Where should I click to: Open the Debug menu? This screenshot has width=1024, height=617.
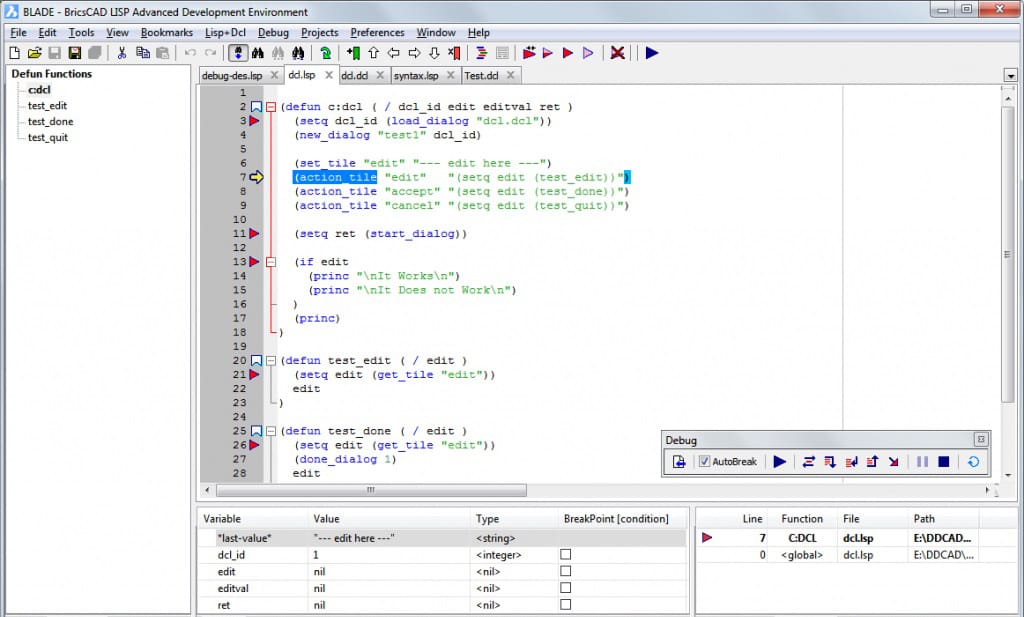[x=273, y=33]
